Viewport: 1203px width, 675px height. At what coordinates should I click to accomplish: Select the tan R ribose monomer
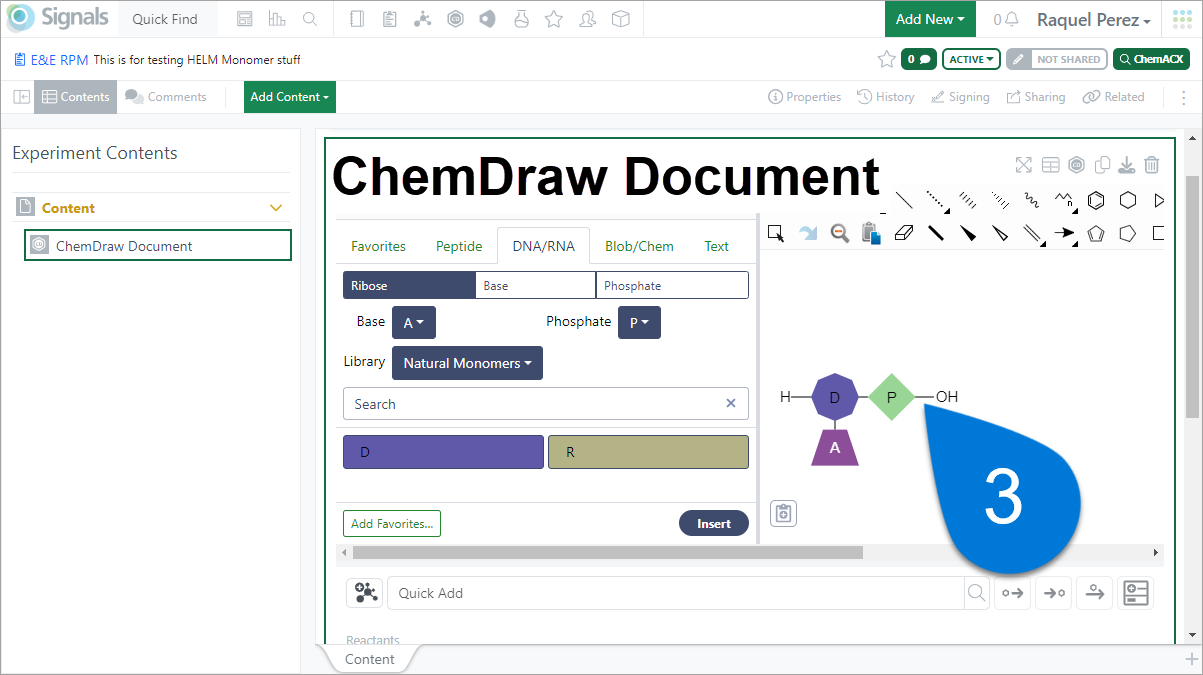pyautogui.click(x=648, y=452)
